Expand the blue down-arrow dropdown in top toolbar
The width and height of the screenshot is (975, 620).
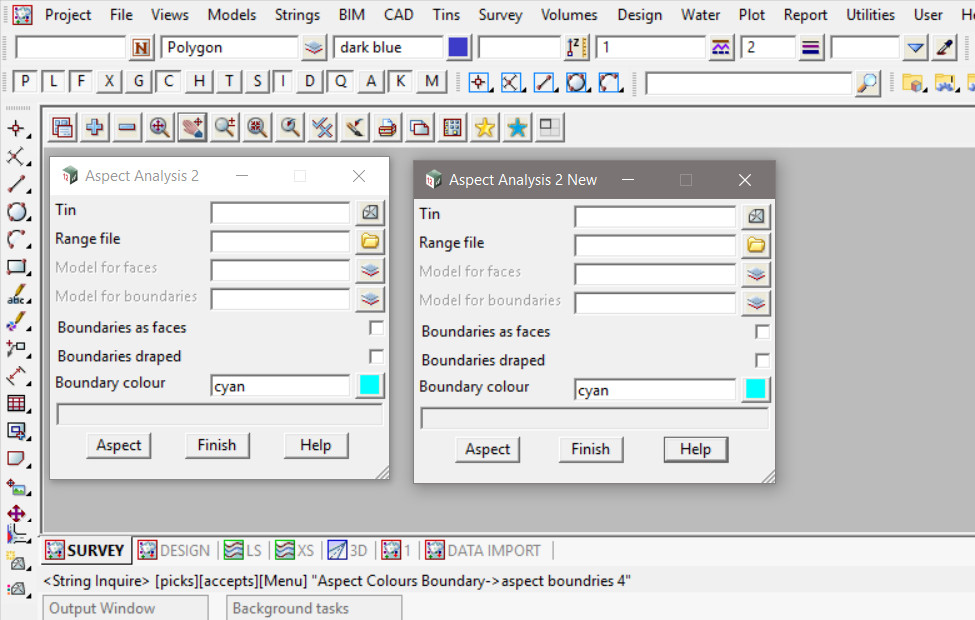click(915, 47)
